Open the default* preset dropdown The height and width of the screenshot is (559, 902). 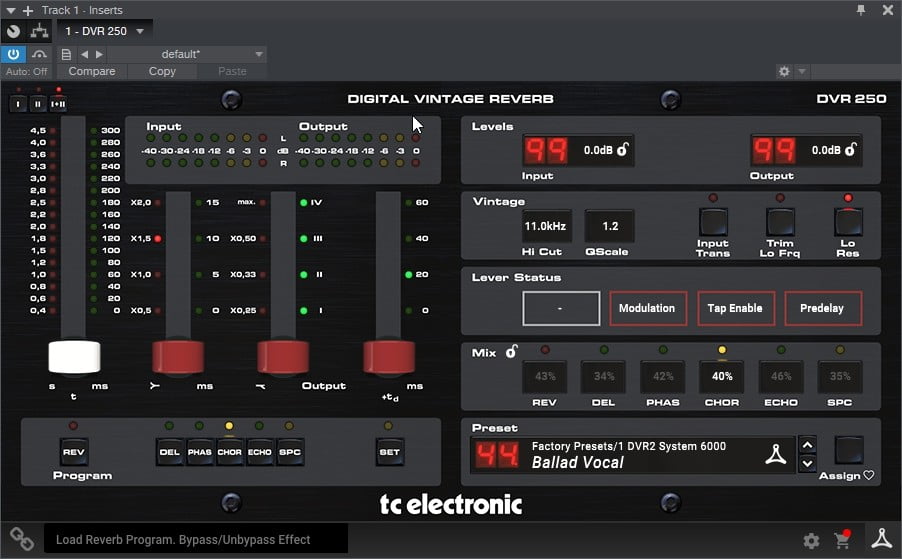(187, 54)
